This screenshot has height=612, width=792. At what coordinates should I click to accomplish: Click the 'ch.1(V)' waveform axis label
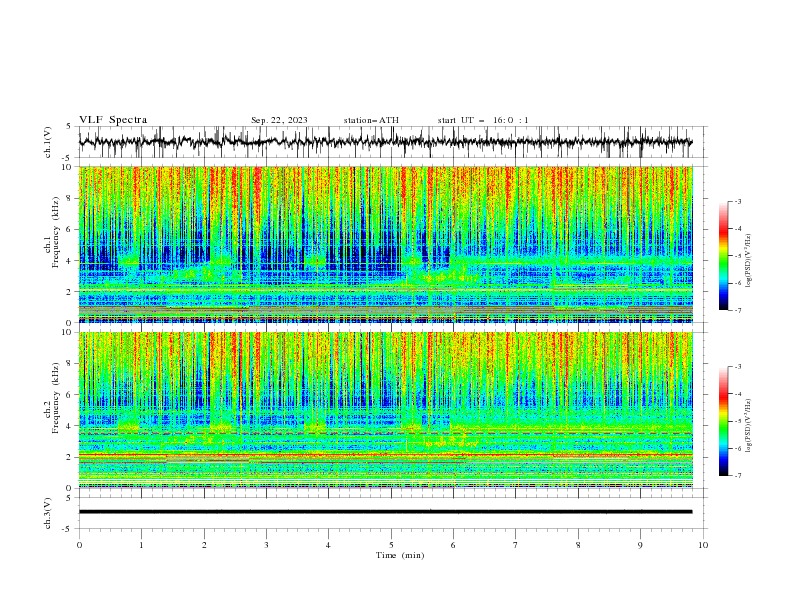point(48,142)
